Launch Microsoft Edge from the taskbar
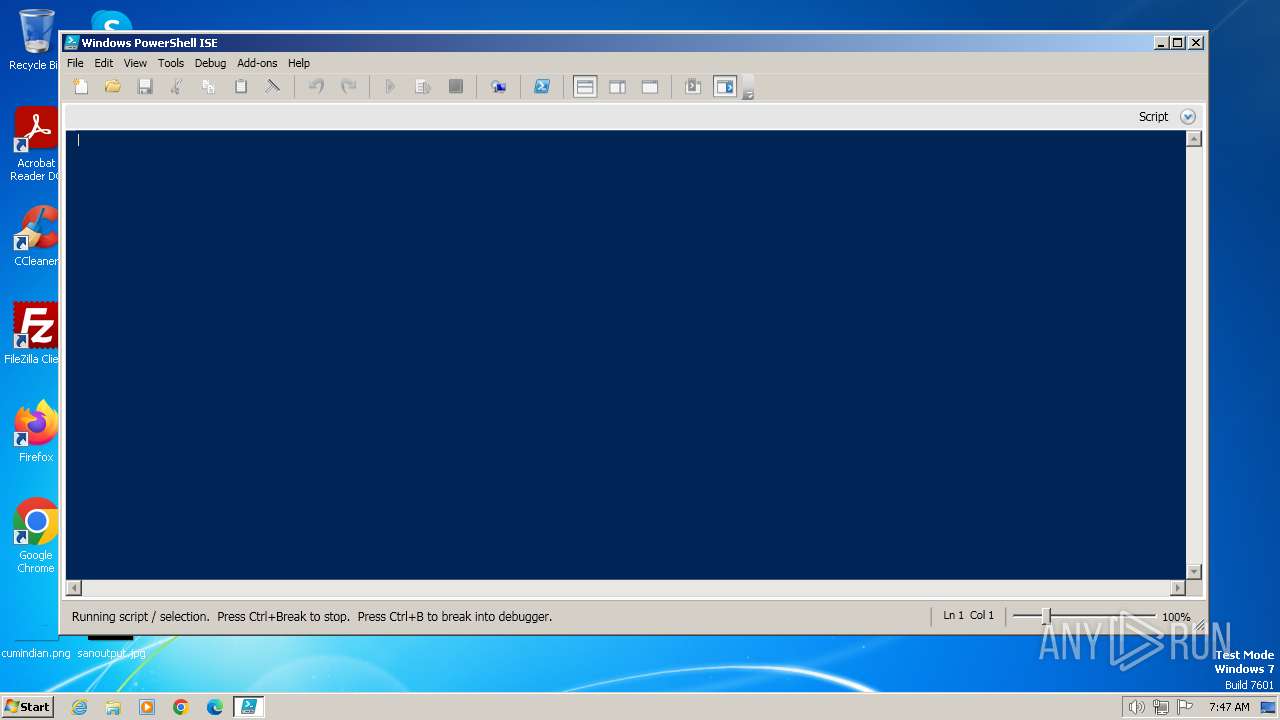Image resolution: width=1280 pixels, height=720 pixels. coord(215,707)
